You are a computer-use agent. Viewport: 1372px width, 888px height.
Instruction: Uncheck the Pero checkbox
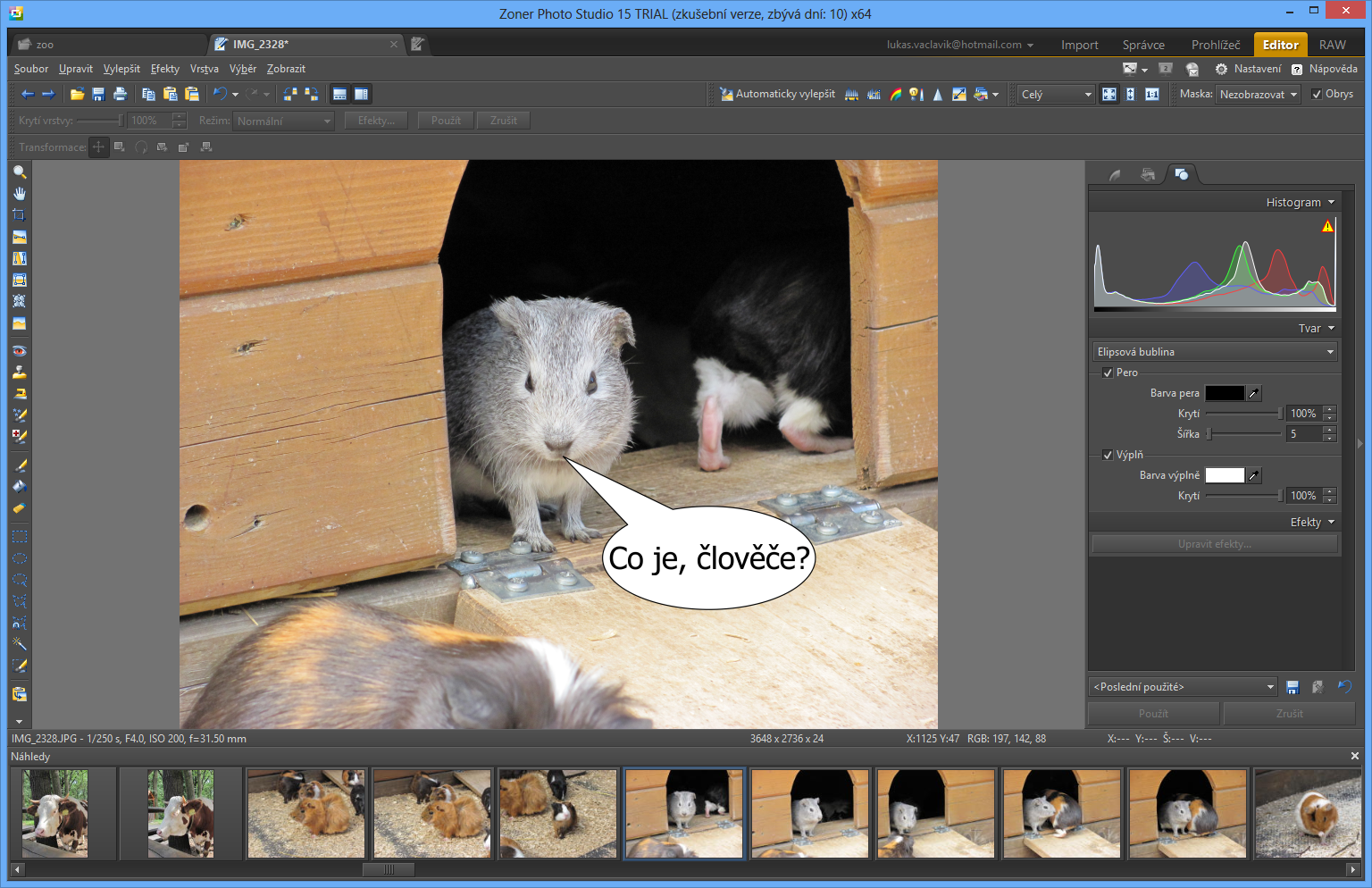pos(1108,373)
